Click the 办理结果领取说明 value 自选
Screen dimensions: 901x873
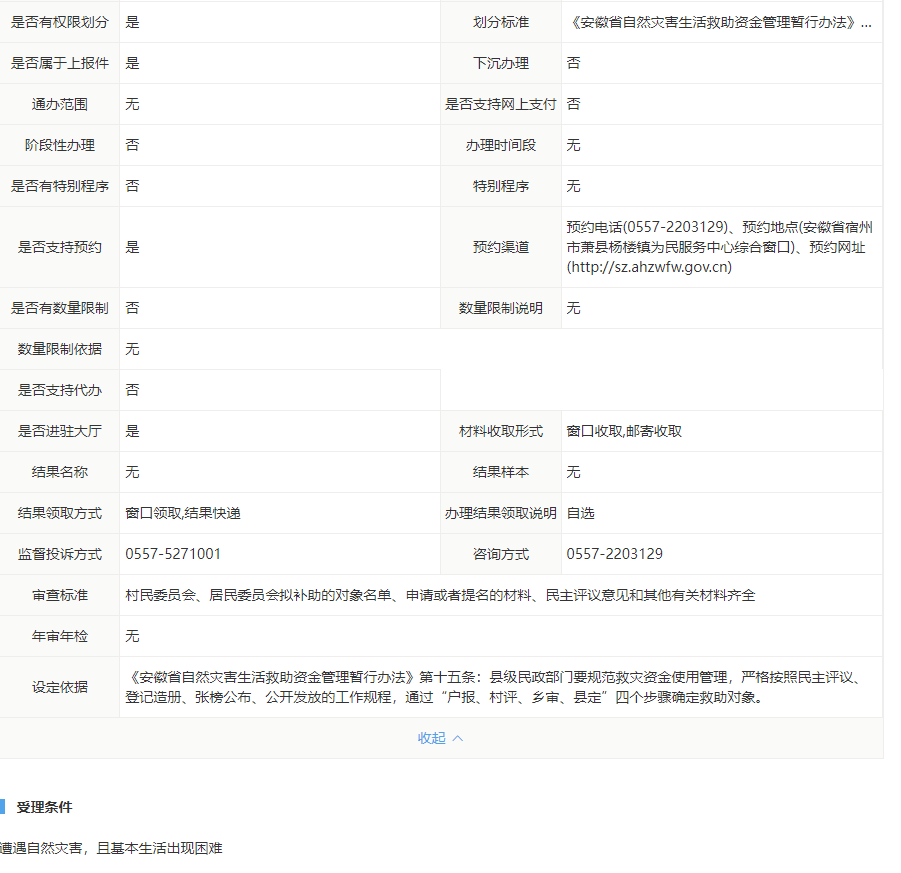point(580,513)
